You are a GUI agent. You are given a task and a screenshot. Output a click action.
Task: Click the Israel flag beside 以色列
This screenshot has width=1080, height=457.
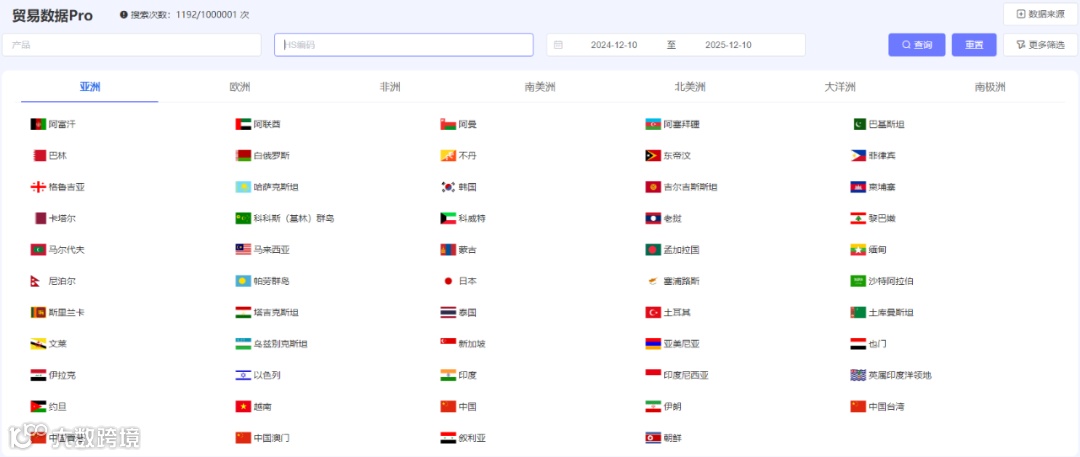click(x=242, y=375)
